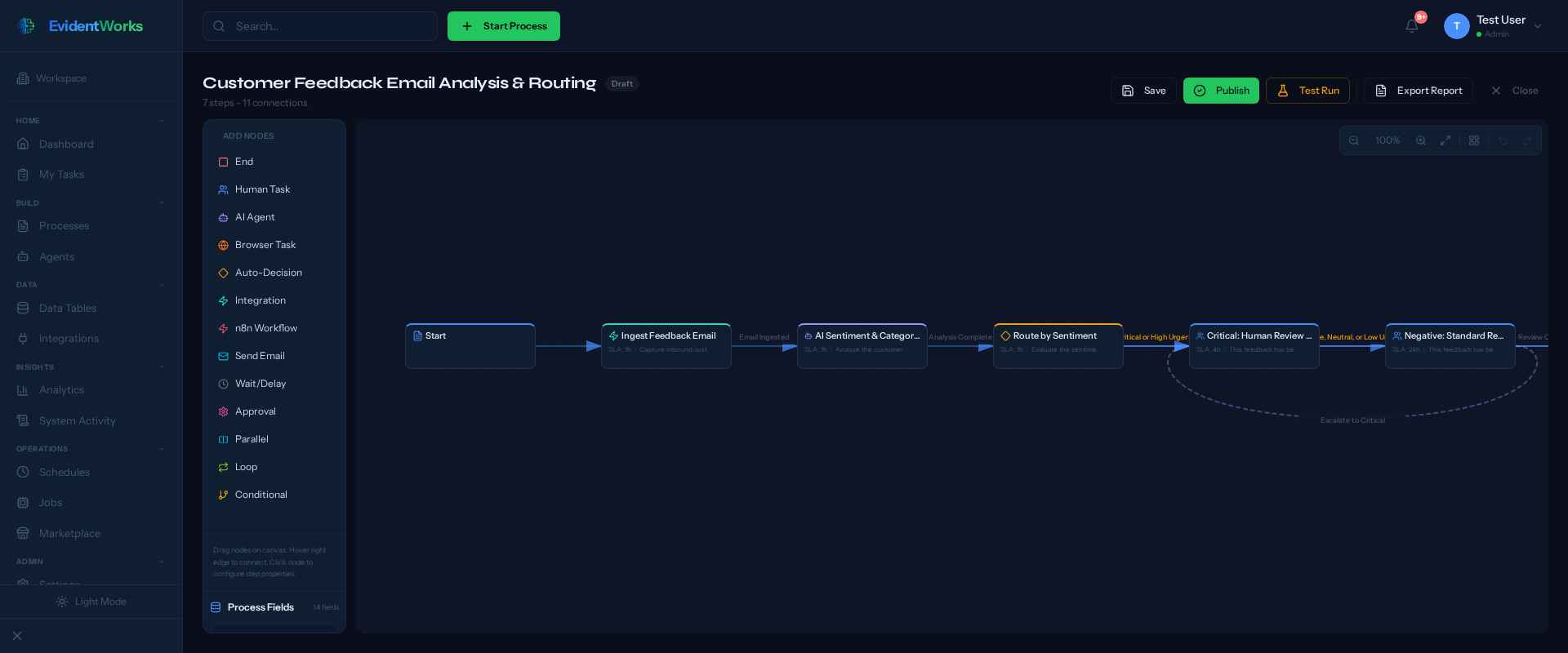Add a Wait/Delay node

point(274,384)
